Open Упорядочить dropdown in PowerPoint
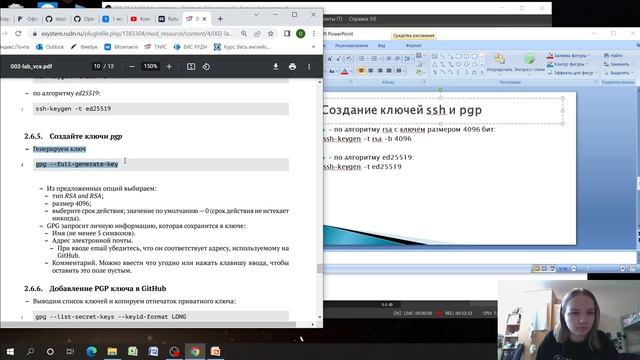The width and height of the screenshot is (640, 360). point(499,64)
